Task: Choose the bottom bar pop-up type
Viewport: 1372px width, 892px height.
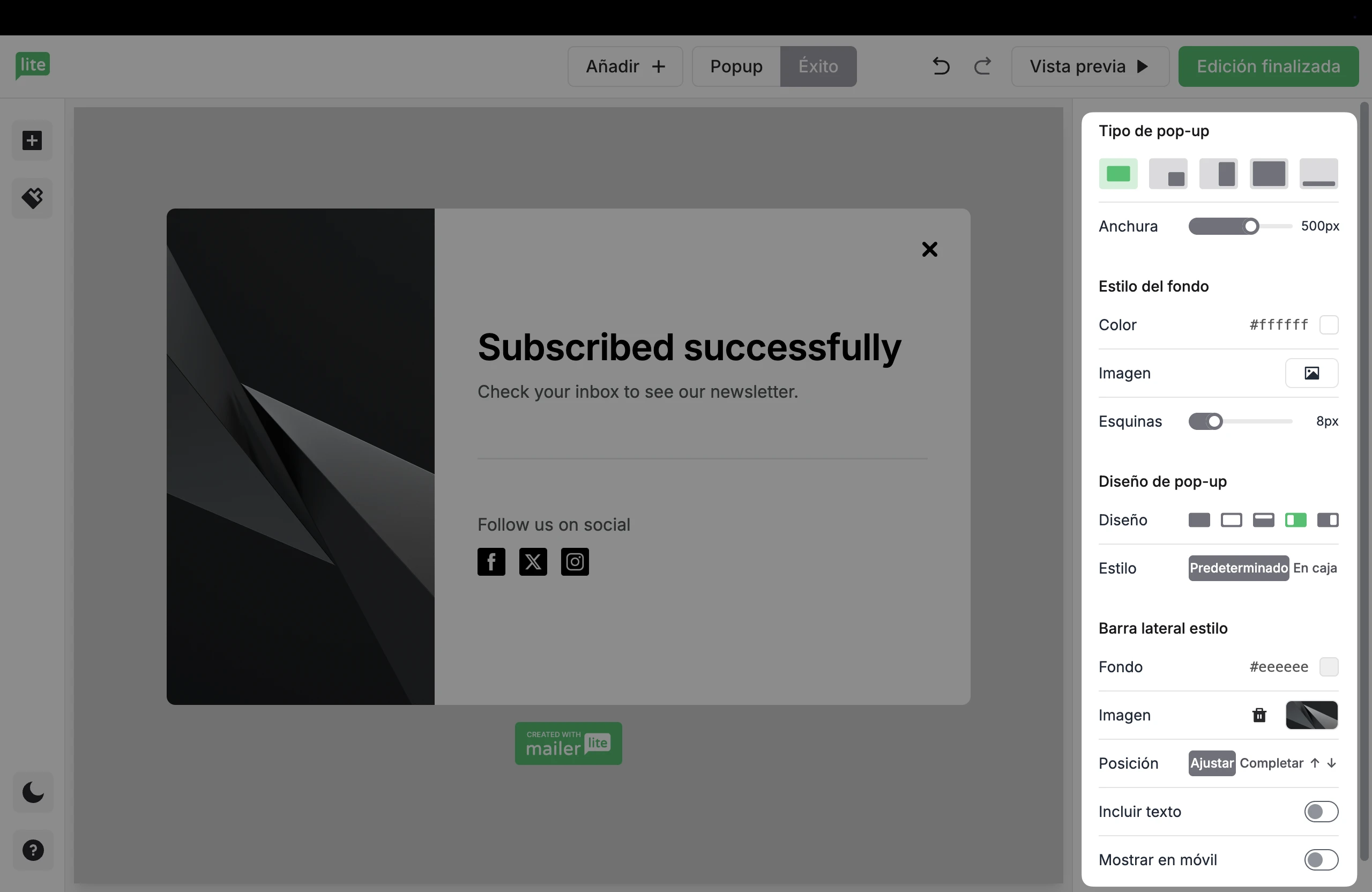Action: pos(1318,174)
